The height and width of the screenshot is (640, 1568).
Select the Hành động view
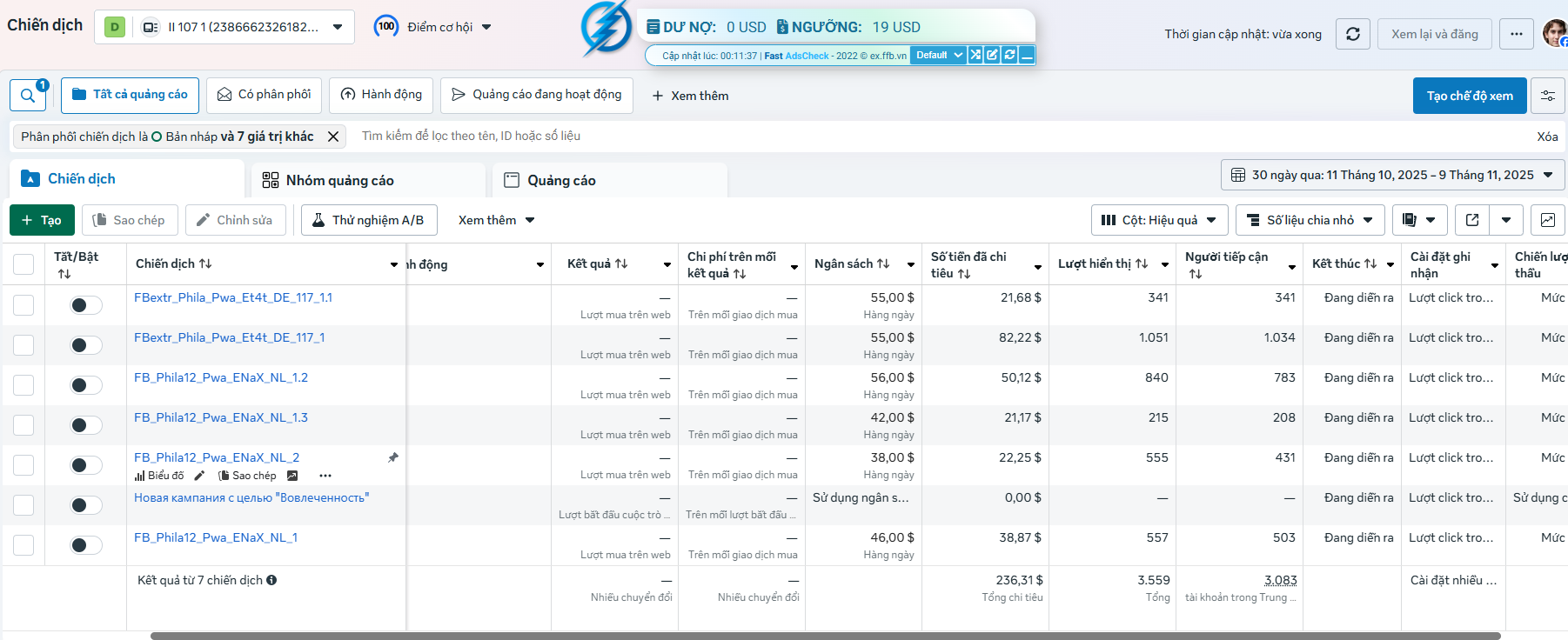381,95
